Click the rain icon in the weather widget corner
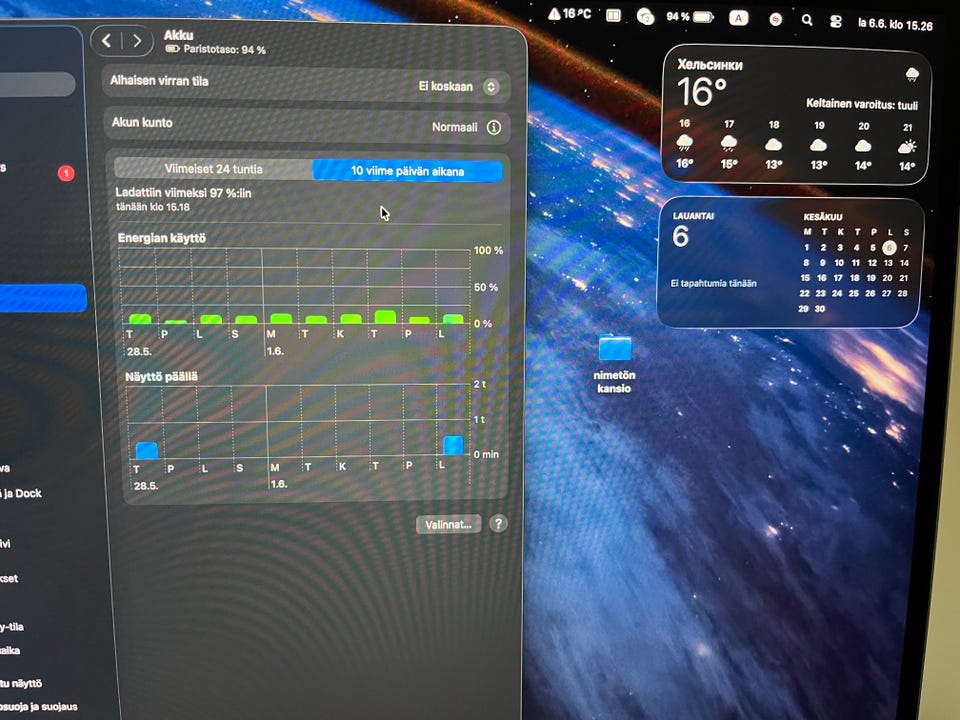Screen dimensions: 960x720 pos(912,75)
